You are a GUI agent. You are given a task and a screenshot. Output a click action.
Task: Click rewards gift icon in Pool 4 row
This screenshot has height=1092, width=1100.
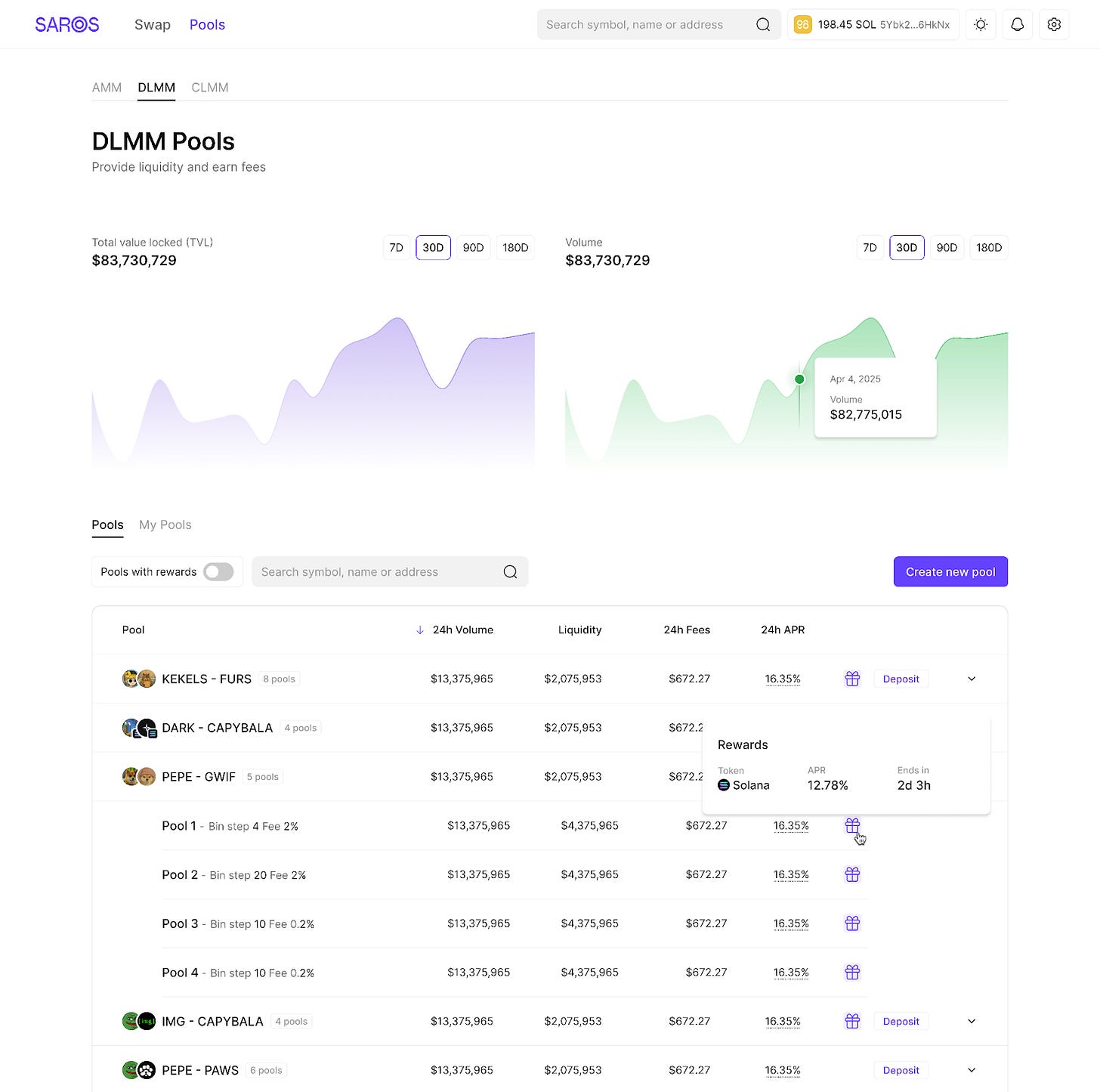pyautogui.click(x=852, y=973)
